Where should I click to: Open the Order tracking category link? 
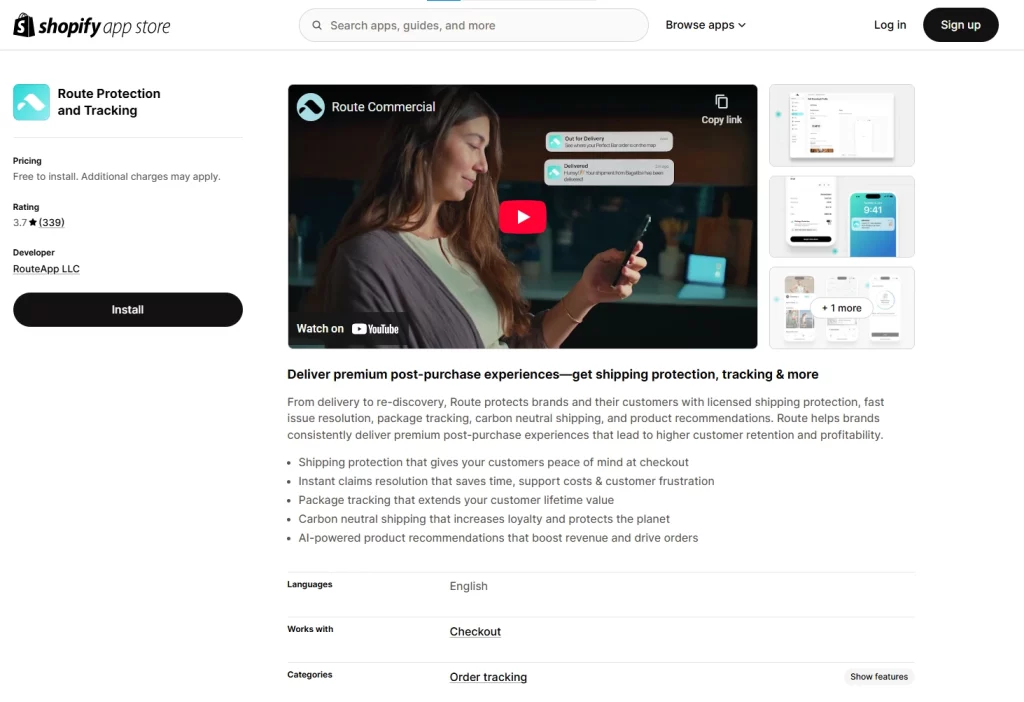(x=488, y=677)
